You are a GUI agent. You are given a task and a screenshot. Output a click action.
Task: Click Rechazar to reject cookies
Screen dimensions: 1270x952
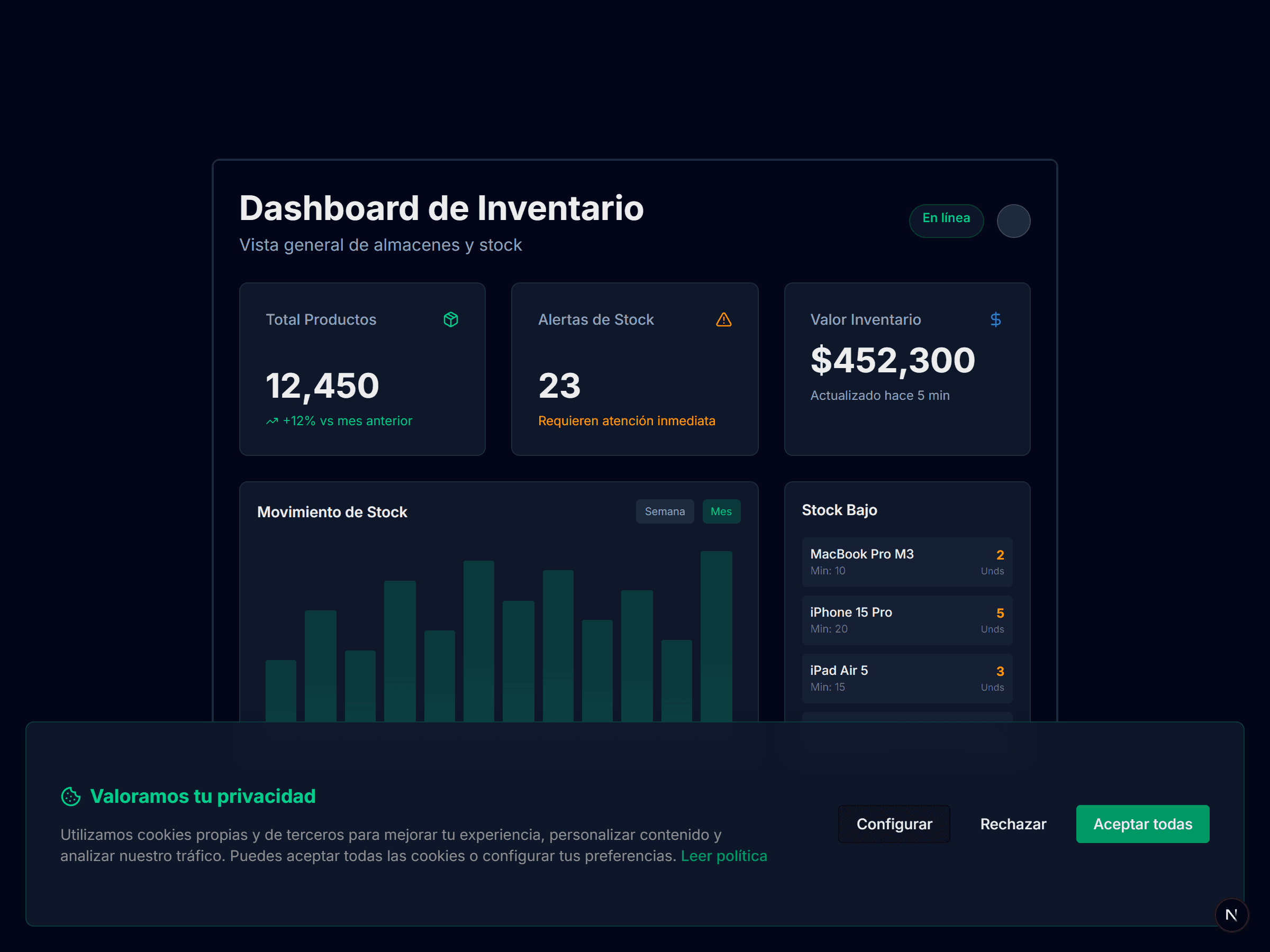[x=1013, y=823]
